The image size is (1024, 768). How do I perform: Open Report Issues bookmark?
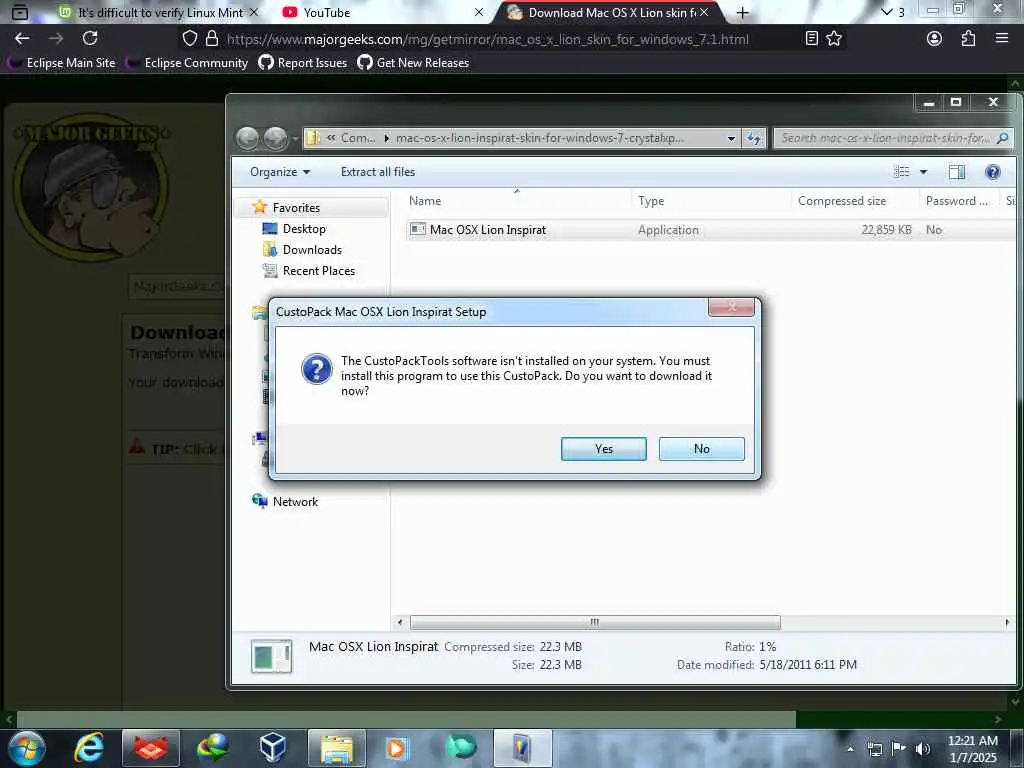click(x=302, y=63)
